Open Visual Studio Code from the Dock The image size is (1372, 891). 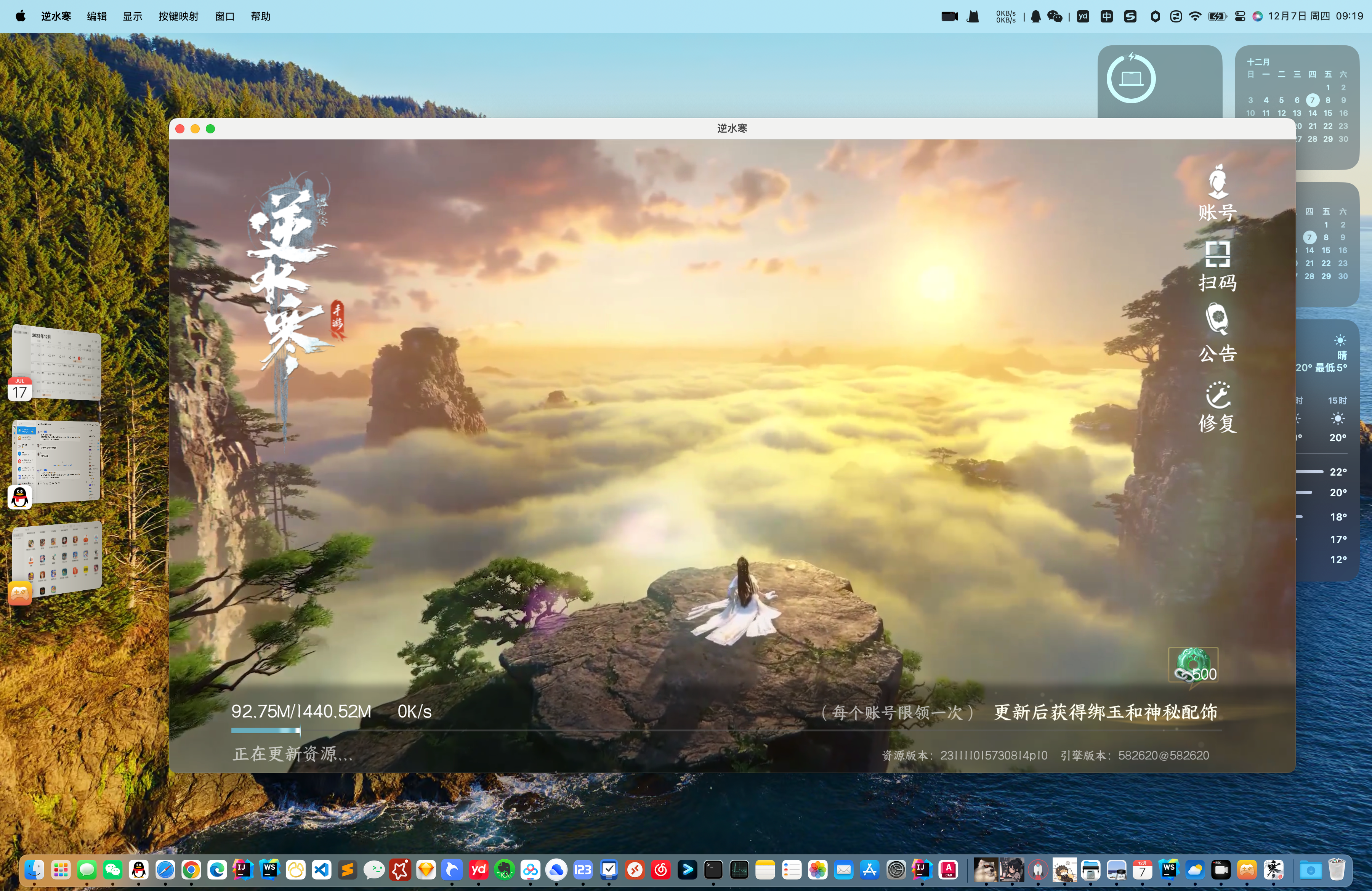click(321, 869)
